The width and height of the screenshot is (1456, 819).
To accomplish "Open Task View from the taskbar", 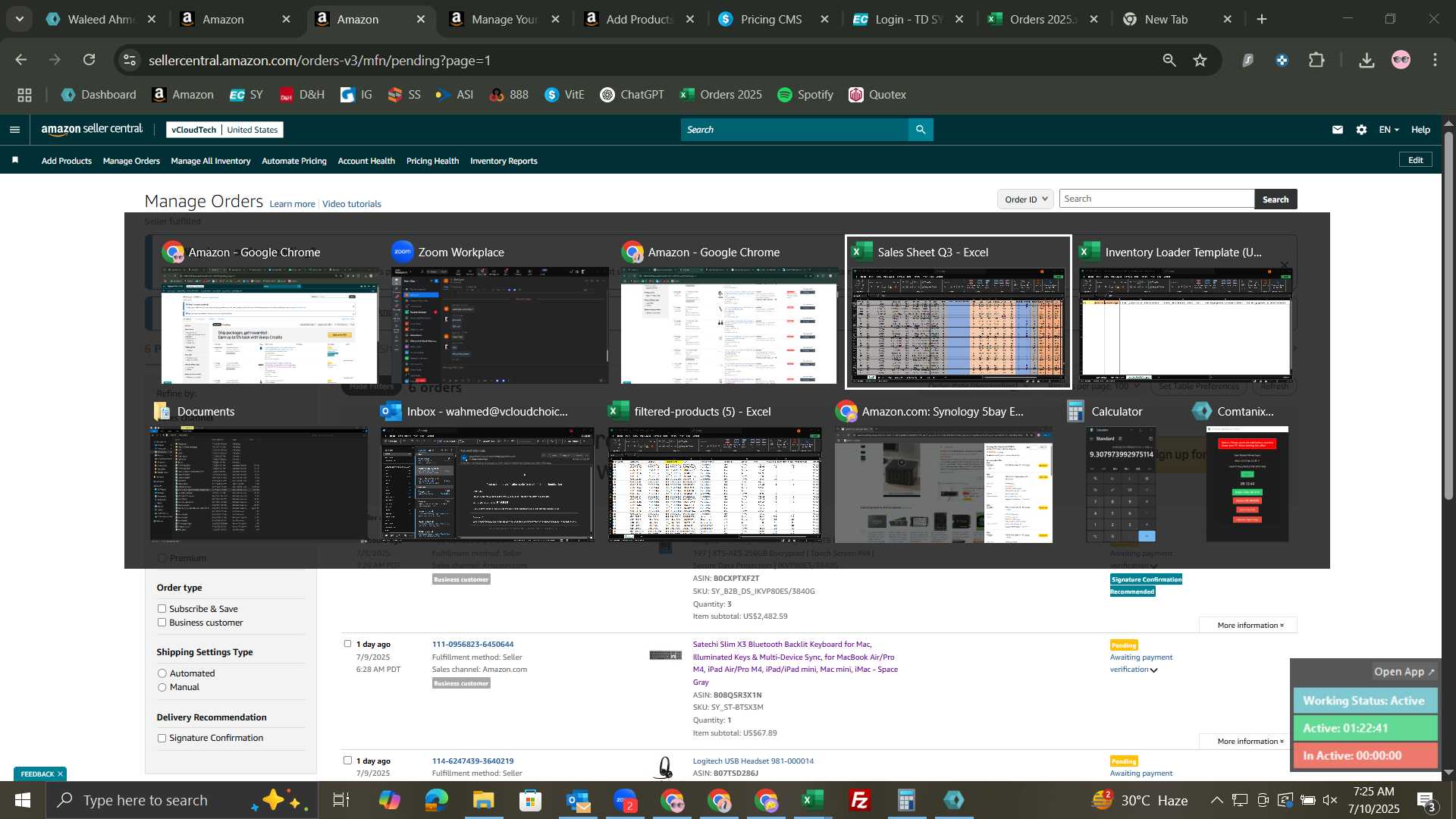I will tap(341, 800).
